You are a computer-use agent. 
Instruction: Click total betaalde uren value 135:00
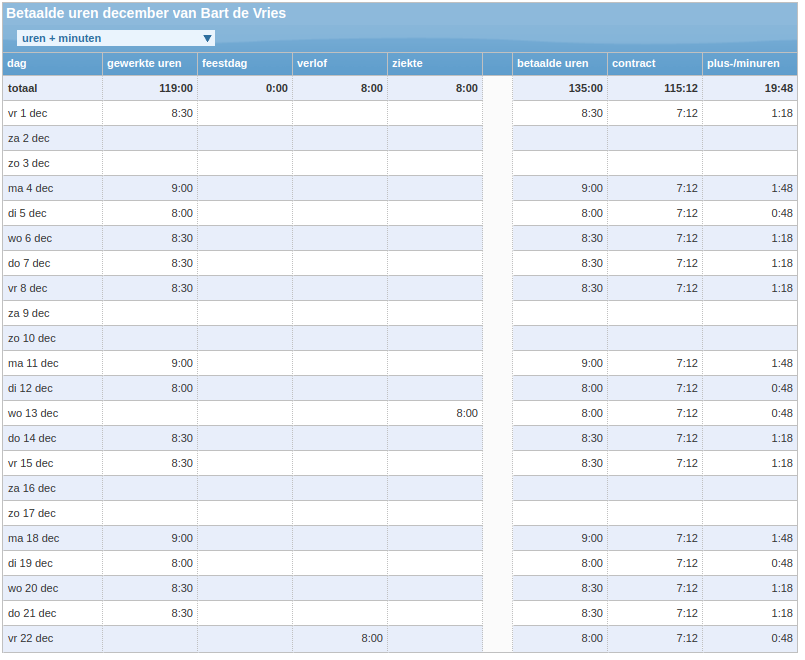click(x=585, y=88)
